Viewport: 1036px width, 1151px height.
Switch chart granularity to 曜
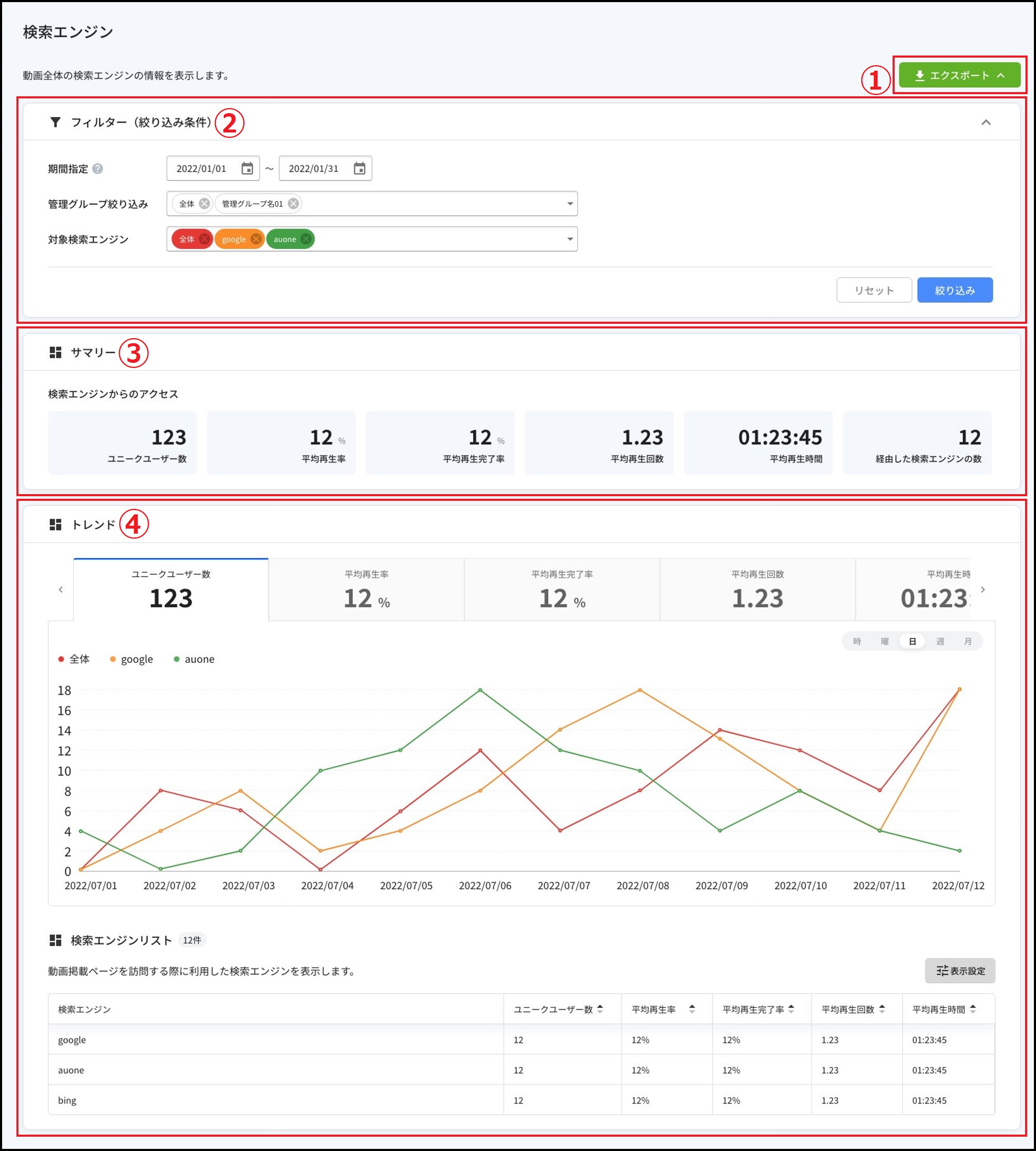885,641
